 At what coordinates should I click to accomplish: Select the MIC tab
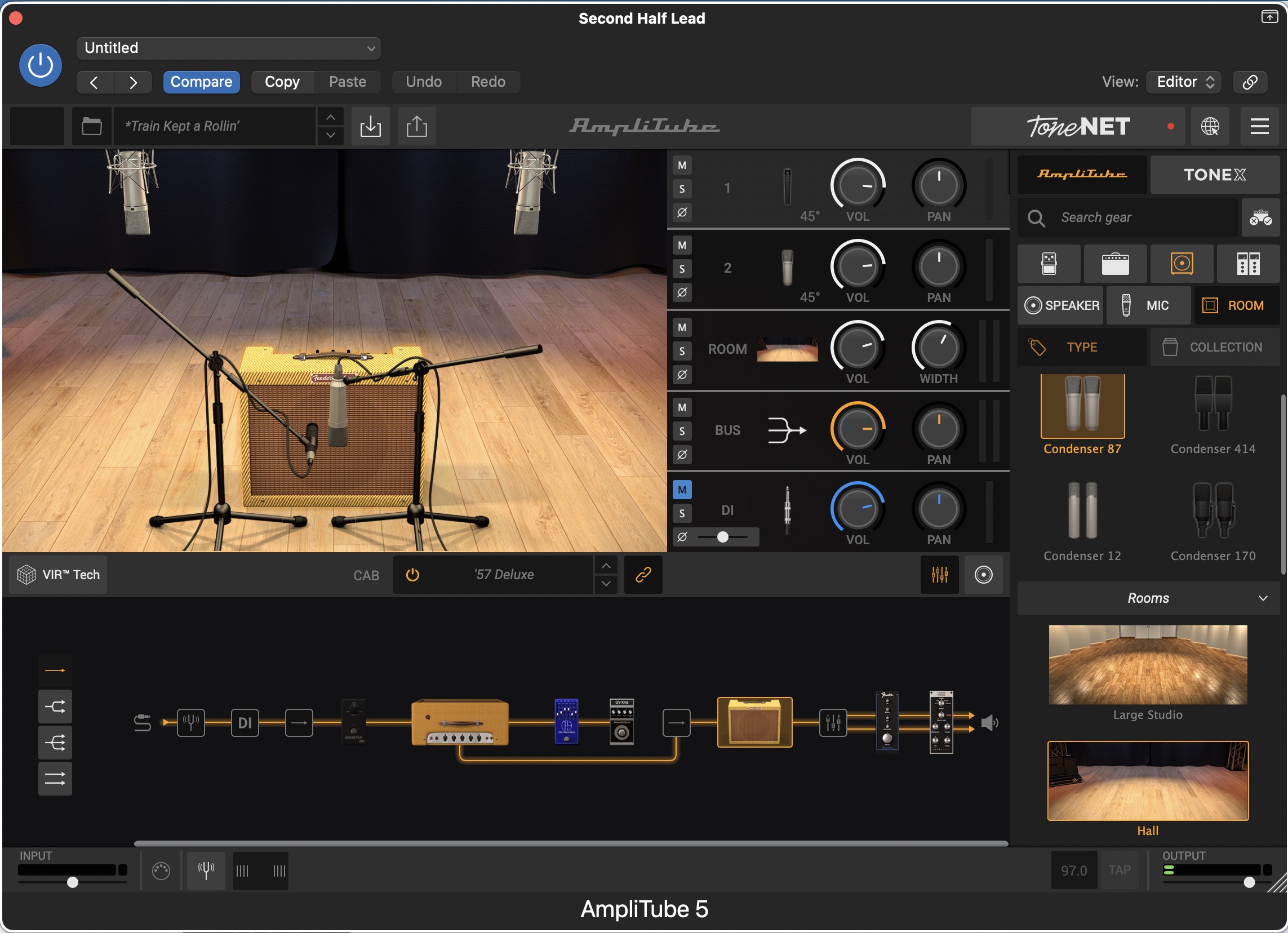tap(1148, 305)
